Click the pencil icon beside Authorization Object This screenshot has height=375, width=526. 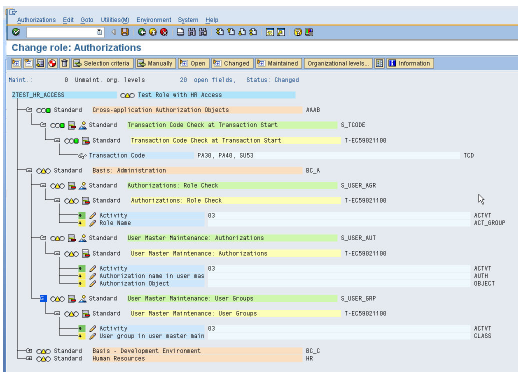tap(93, 284)
